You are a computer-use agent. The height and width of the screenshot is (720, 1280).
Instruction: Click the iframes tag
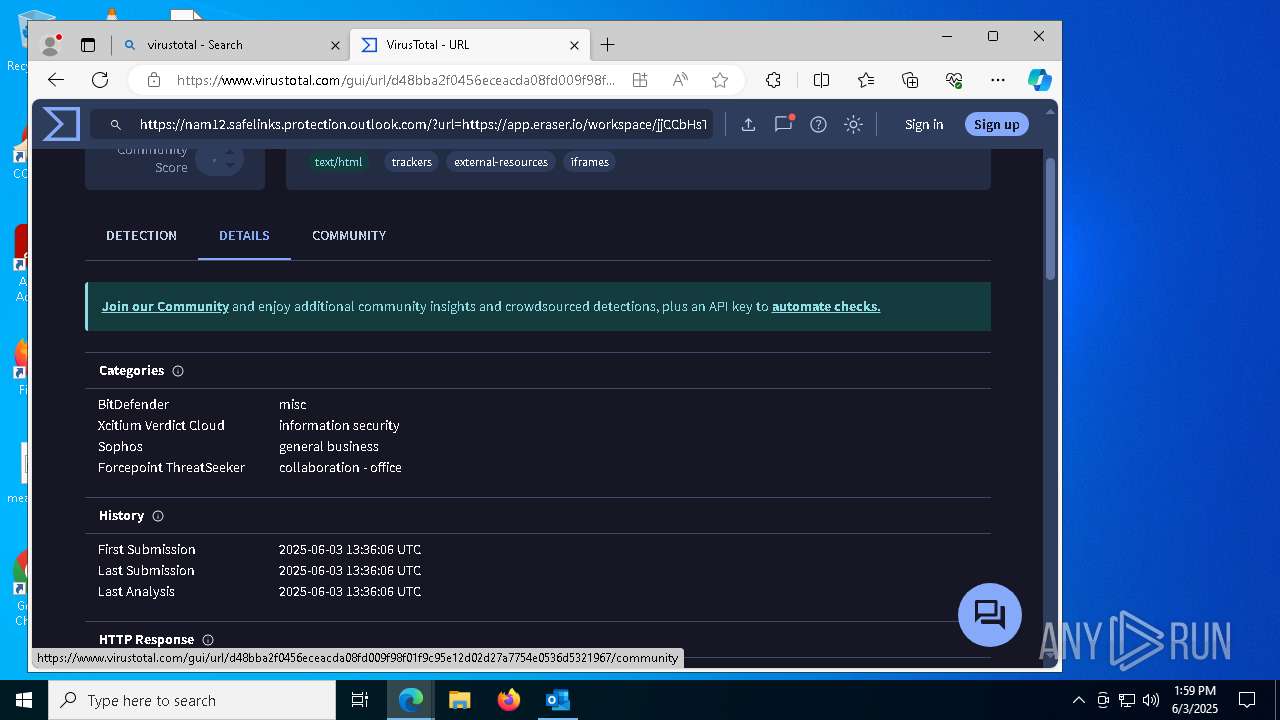coord(590,162)
